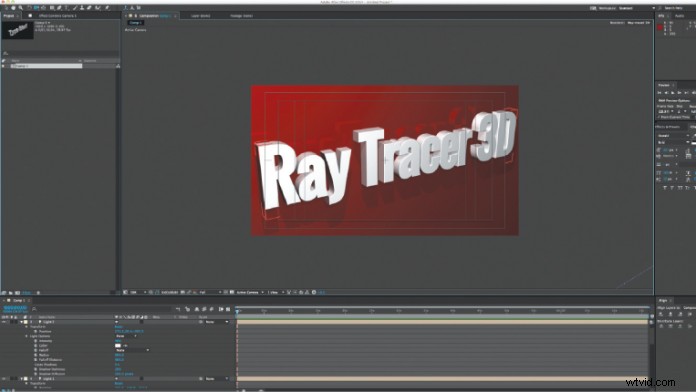Click the World Axis Mode icon
The image size is (696, 392).
pos(132,8)
